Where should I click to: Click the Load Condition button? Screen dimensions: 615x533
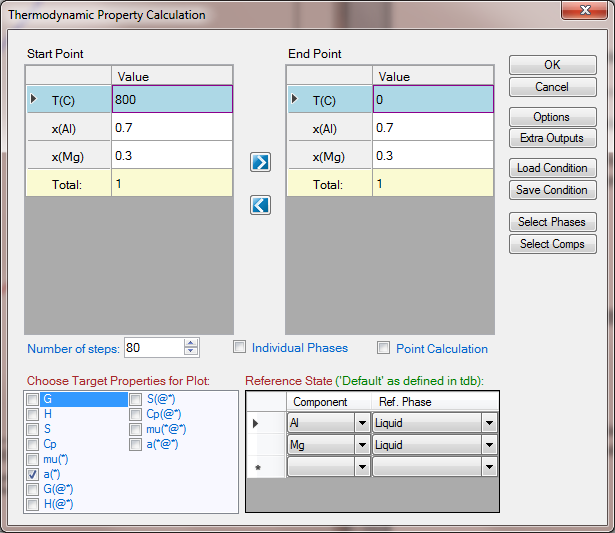[552, 168]
